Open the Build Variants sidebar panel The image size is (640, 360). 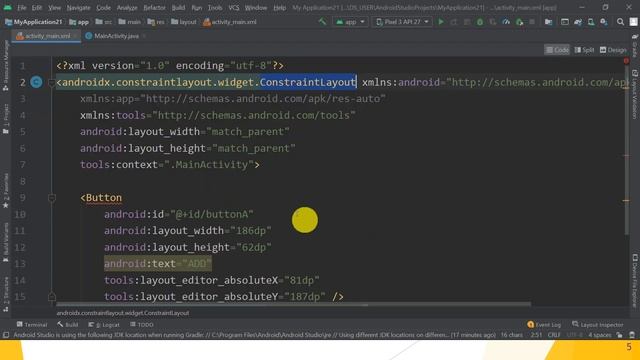pyautogui.click(x=6, y=242)
